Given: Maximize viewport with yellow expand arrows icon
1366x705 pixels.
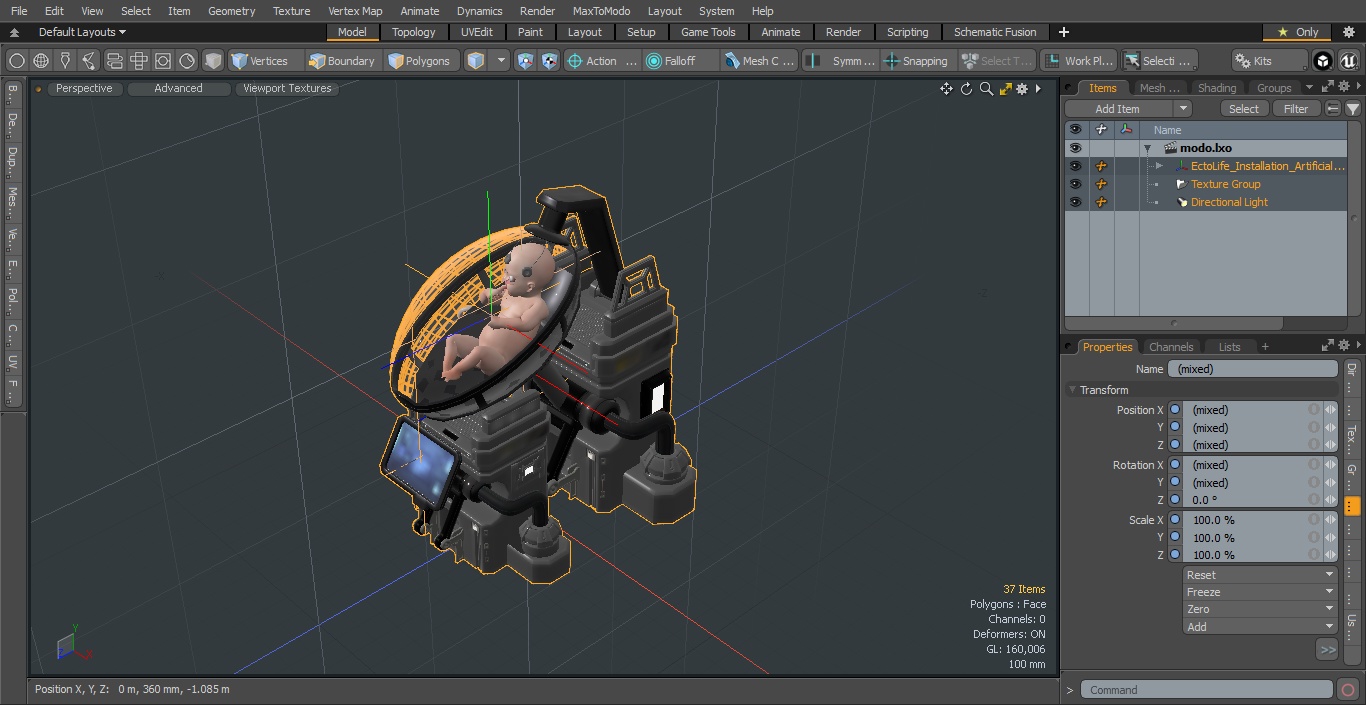Looking at the screenshot, I should [x=1005, y=89].
